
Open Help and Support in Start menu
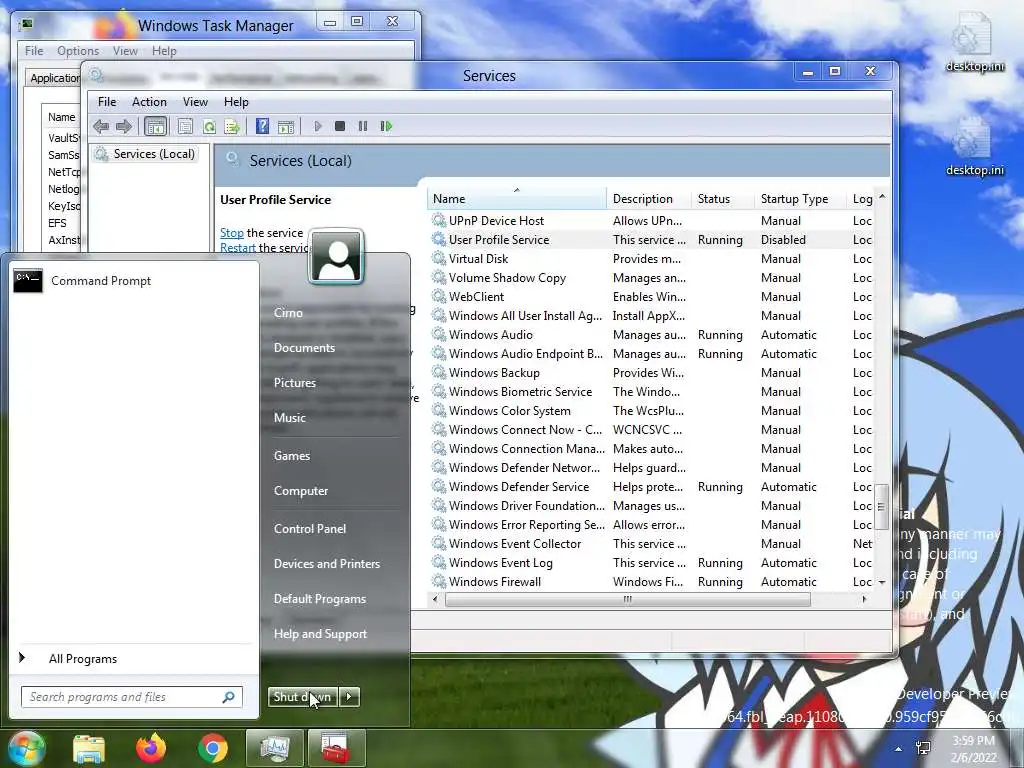[320, 634]
